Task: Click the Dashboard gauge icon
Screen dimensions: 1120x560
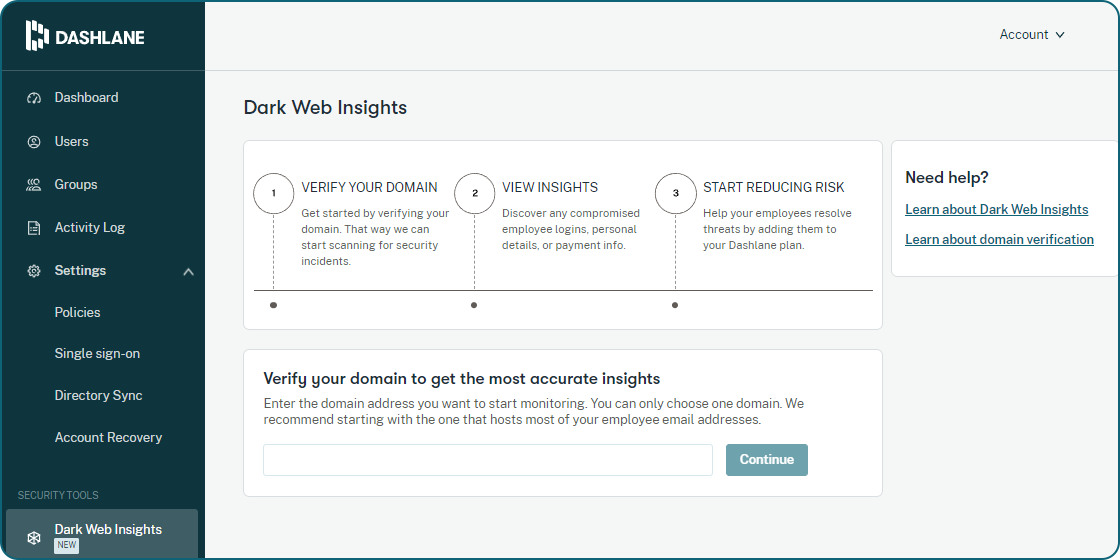Action: point(34,98)
